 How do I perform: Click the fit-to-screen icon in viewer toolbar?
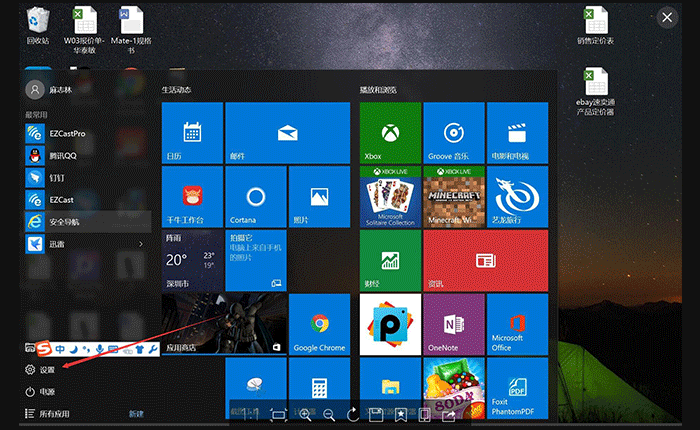(279, 414)
